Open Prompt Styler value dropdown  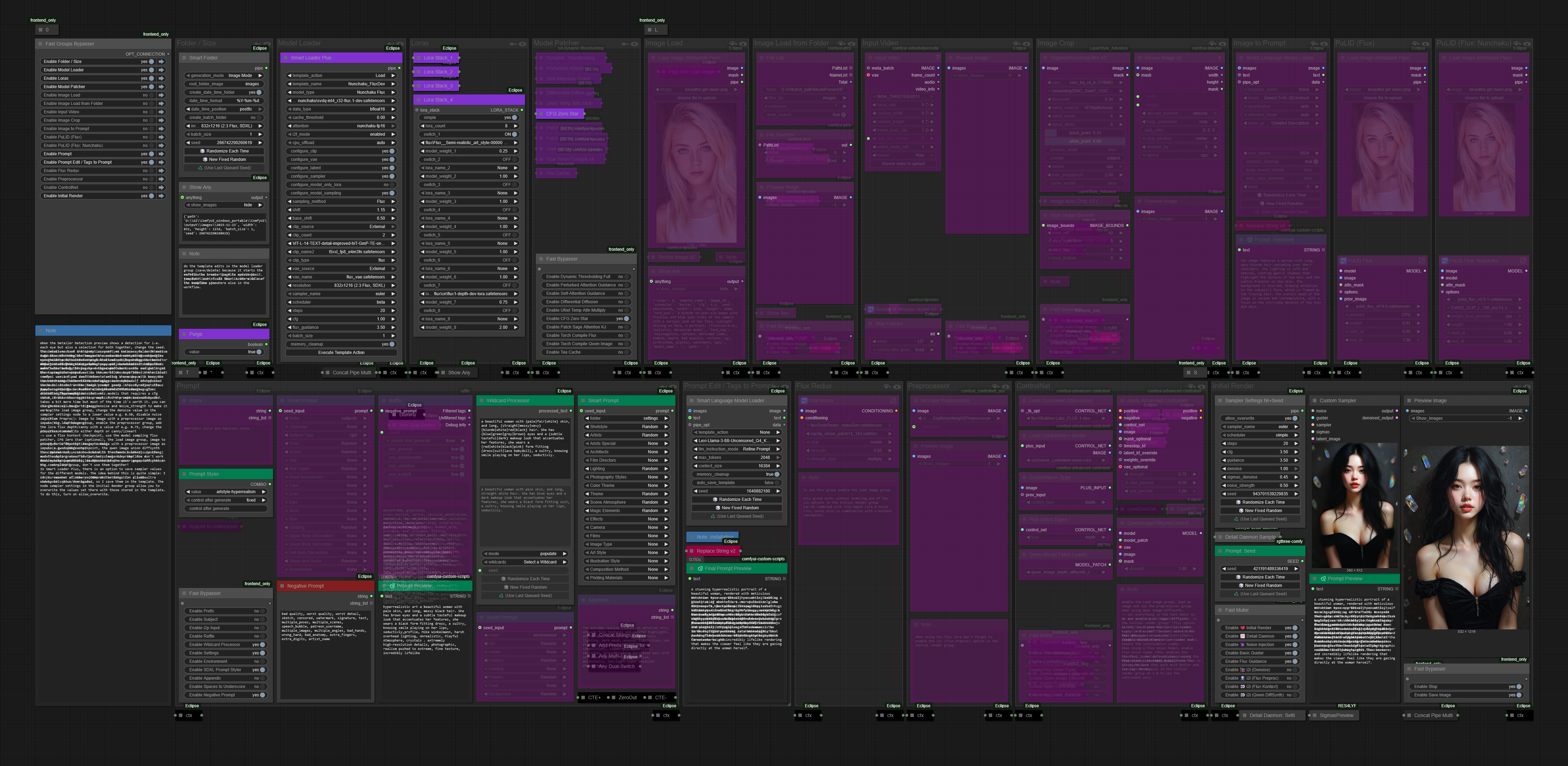pos(226,491)
